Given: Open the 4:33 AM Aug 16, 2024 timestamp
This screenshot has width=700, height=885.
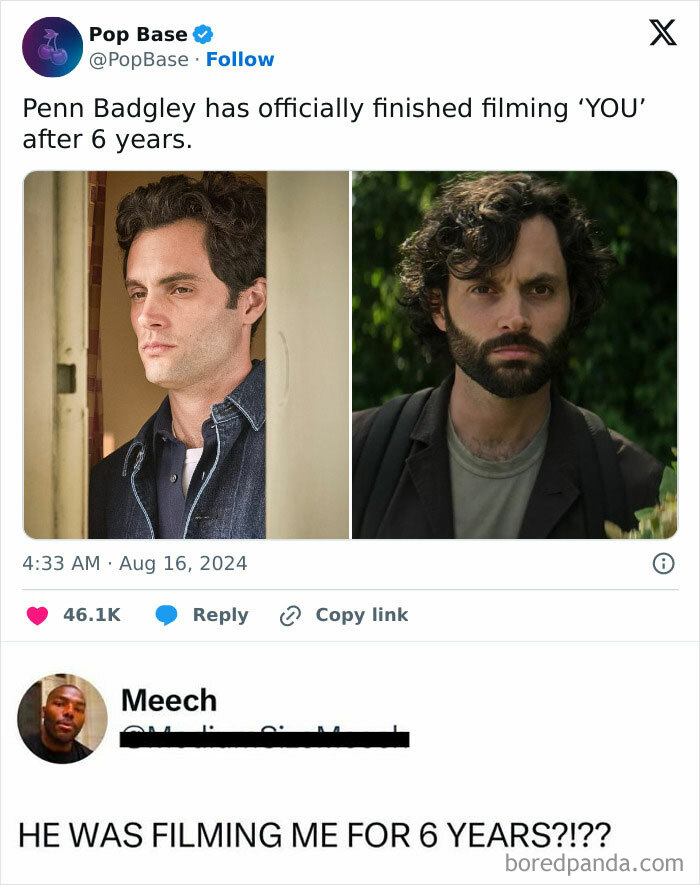Looking at the screenshot, I should point(134,564).
